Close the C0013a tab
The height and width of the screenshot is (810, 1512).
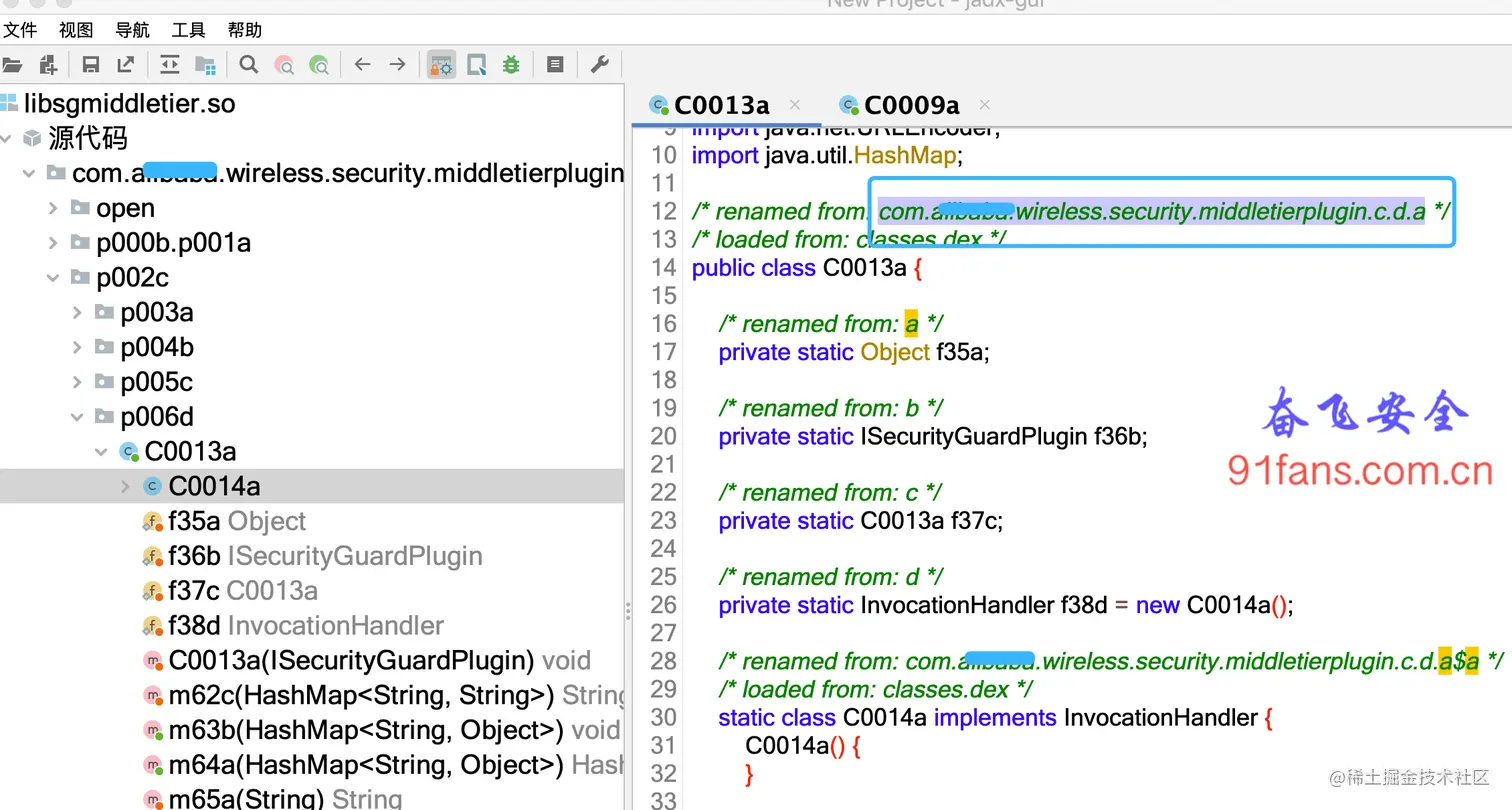[795, 104]
